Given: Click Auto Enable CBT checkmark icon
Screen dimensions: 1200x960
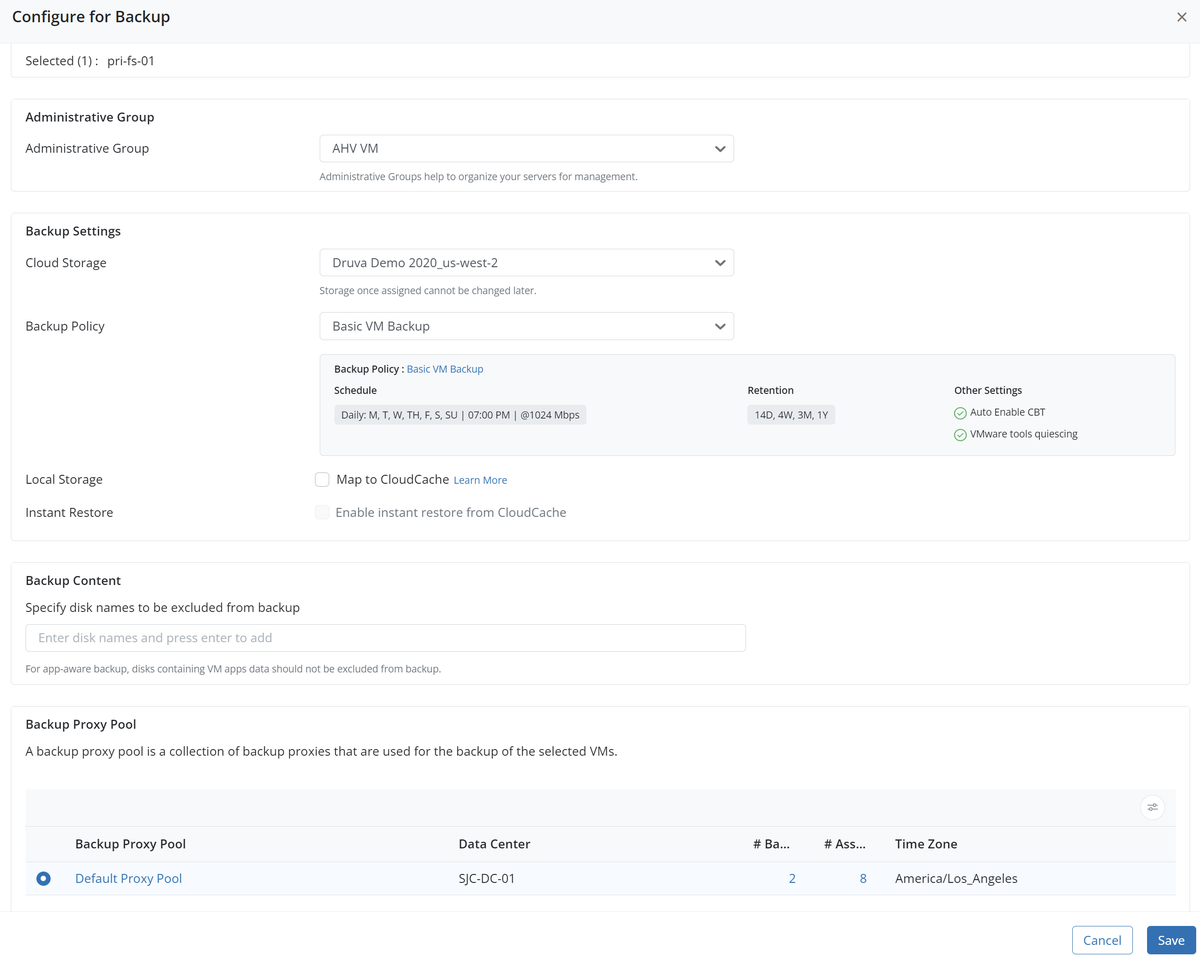Looking at the screenshot, I should [960, 413].
